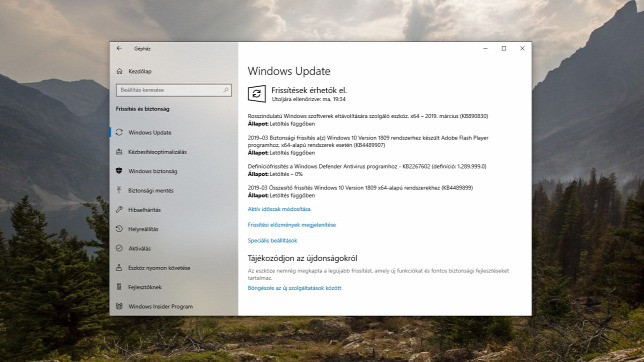Open Speciális beállítások link

pyautogui.click(x=272, y=240)
